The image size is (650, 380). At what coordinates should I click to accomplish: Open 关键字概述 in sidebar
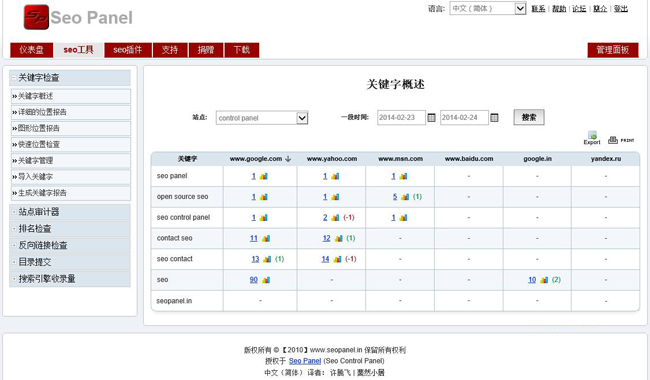click(x=70, y=96)
